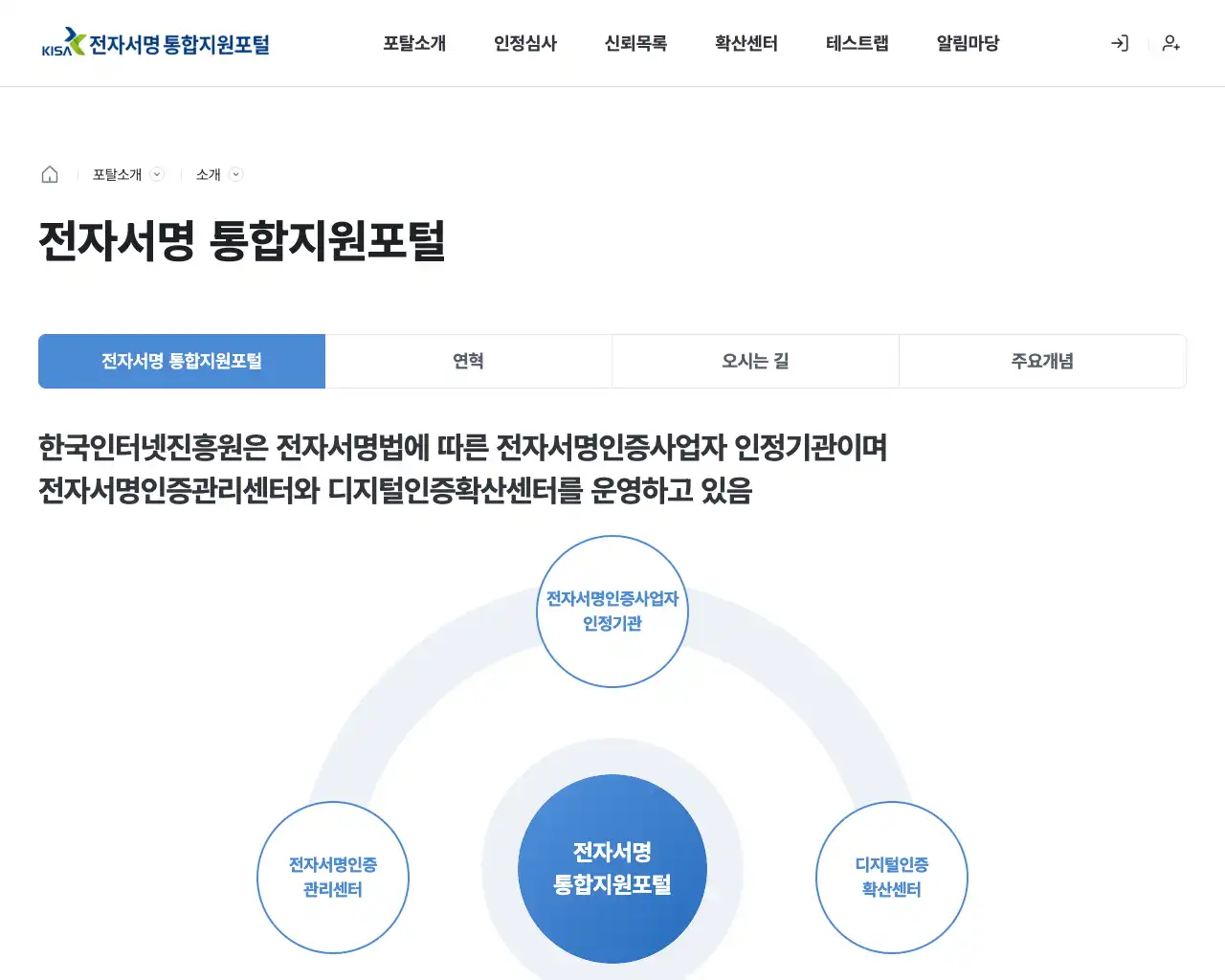1225x980 pixels.
Task: Click the 전자서명인증사업자 인정기관 circle
Action: point(612,612)
